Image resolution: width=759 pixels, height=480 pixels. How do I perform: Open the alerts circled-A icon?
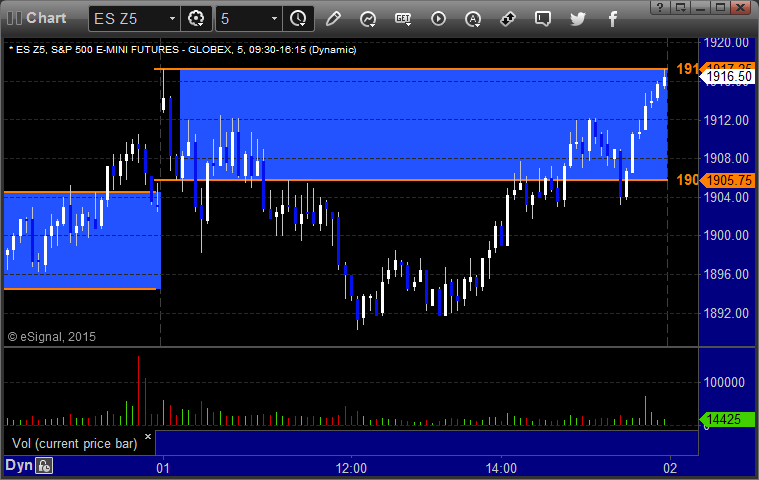point(473,19)
